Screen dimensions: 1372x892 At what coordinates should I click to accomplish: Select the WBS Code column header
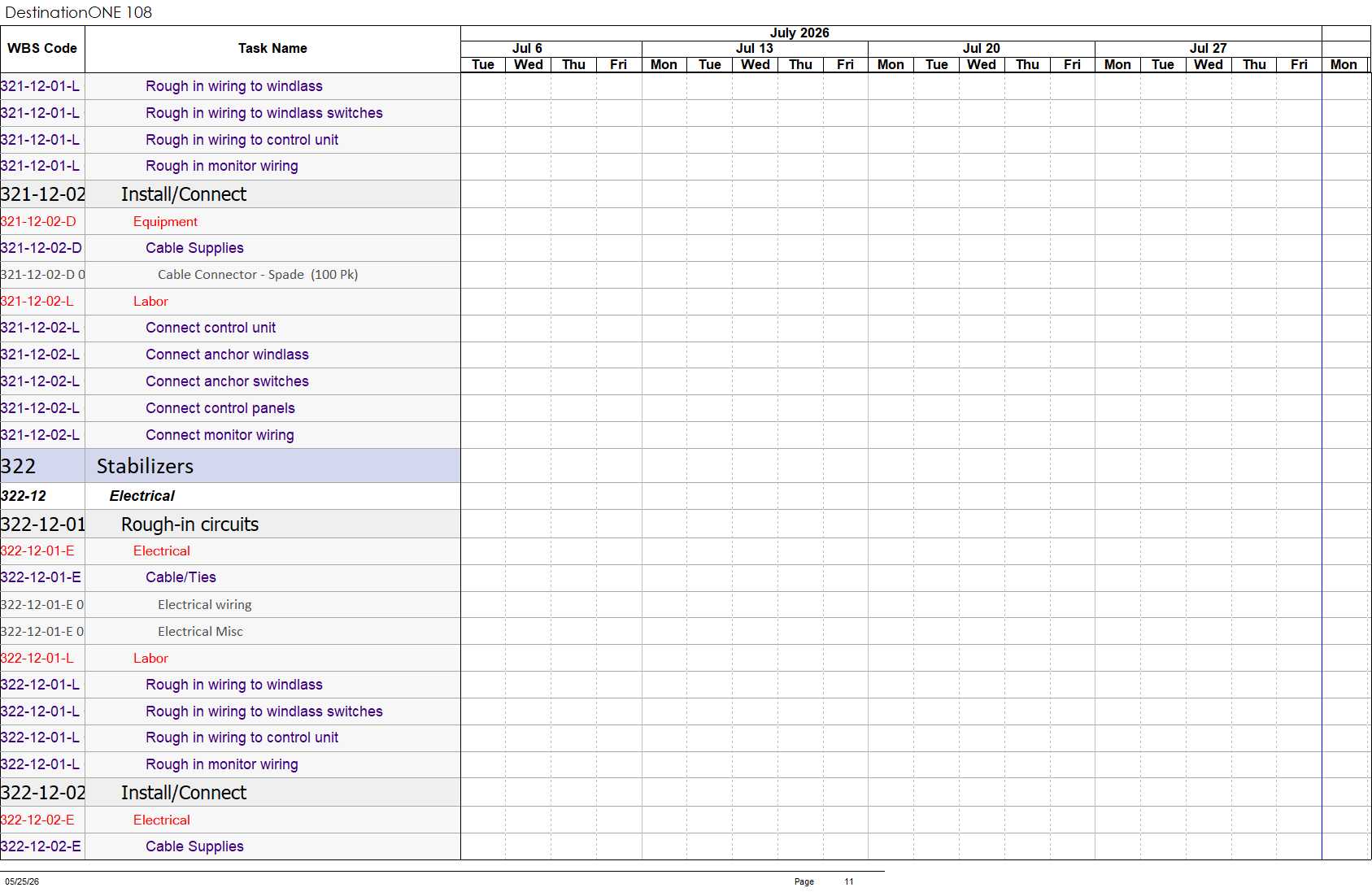42,49
